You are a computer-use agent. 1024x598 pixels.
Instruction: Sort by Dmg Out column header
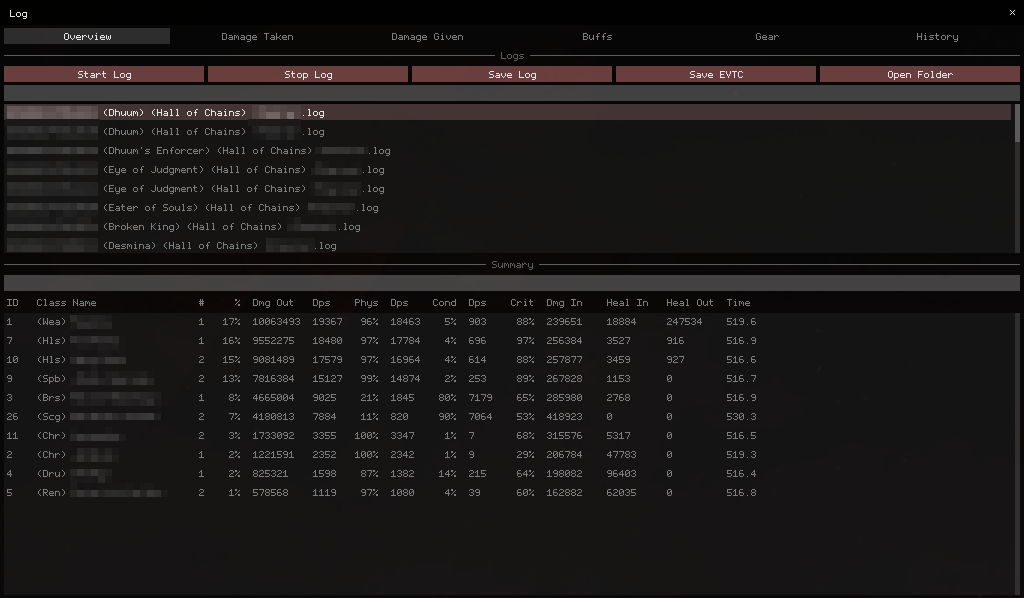[x=273, y=303]
